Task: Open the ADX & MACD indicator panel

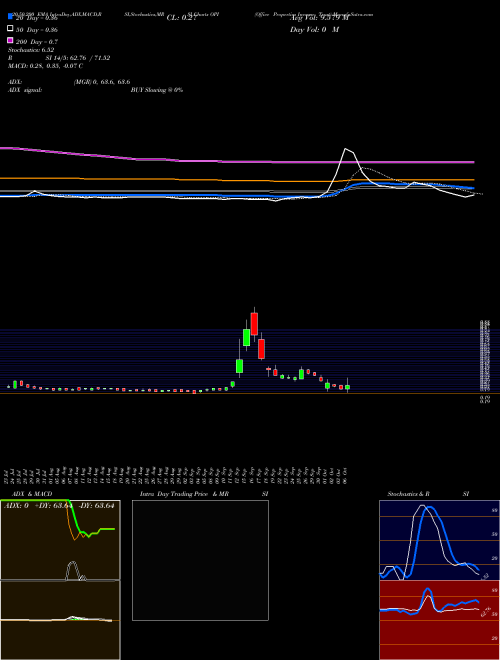Action: pyautogui.click(x=60, y=580)
